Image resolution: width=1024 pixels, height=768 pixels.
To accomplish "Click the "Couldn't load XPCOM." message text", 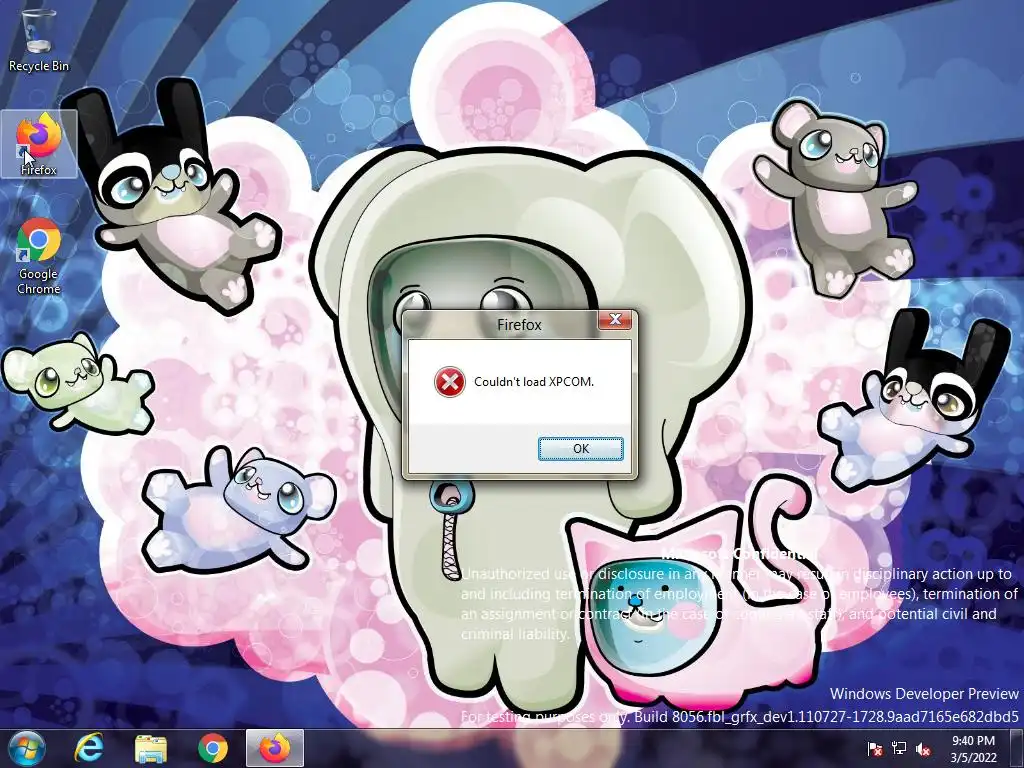I will (x=534, y=382).
